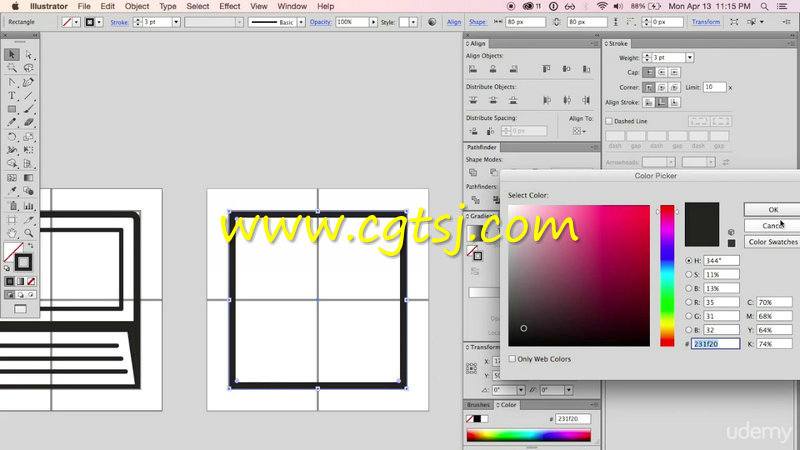Expand the Opacity value arrow
This screenshot has width=800, height=450.
coord(373,22)
